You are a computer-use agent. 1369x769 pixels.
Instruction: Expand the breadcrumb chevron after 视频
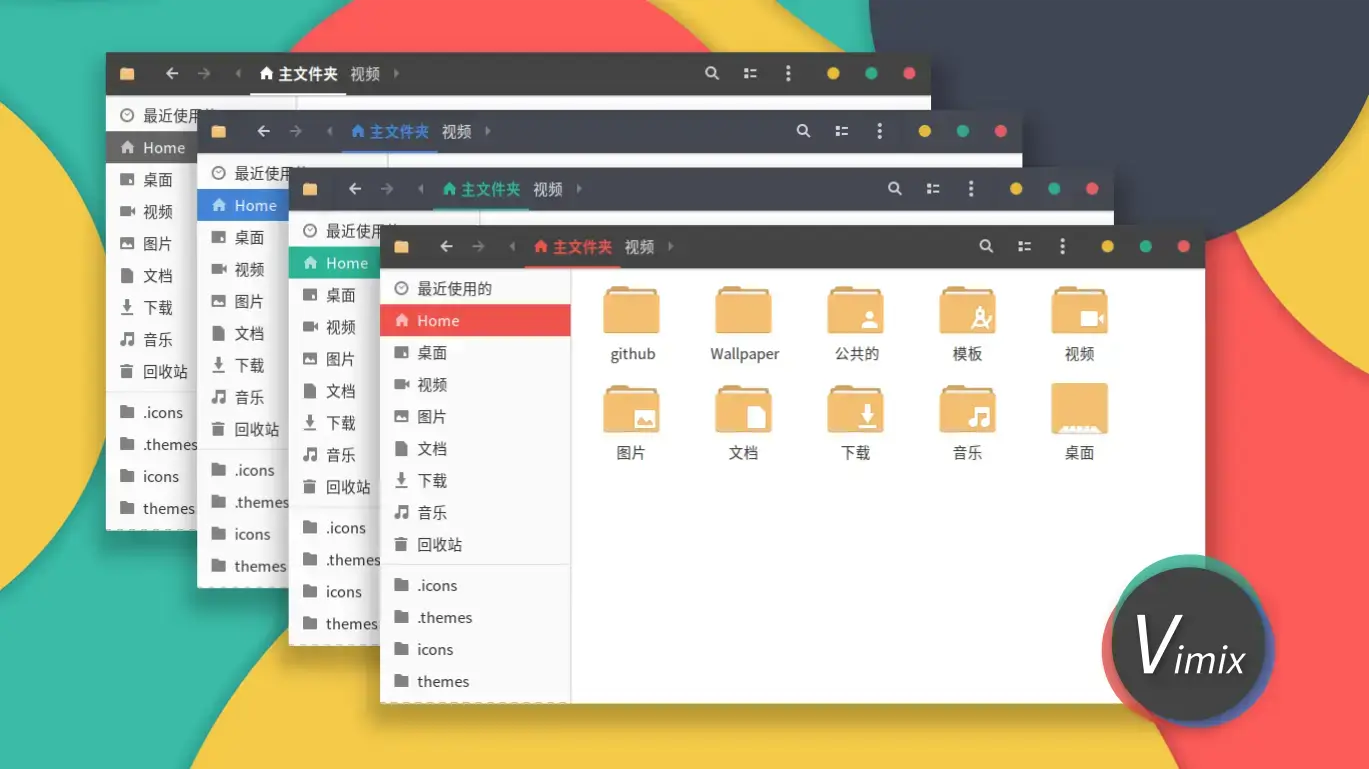pyautogui.click(x=668, y=246)
